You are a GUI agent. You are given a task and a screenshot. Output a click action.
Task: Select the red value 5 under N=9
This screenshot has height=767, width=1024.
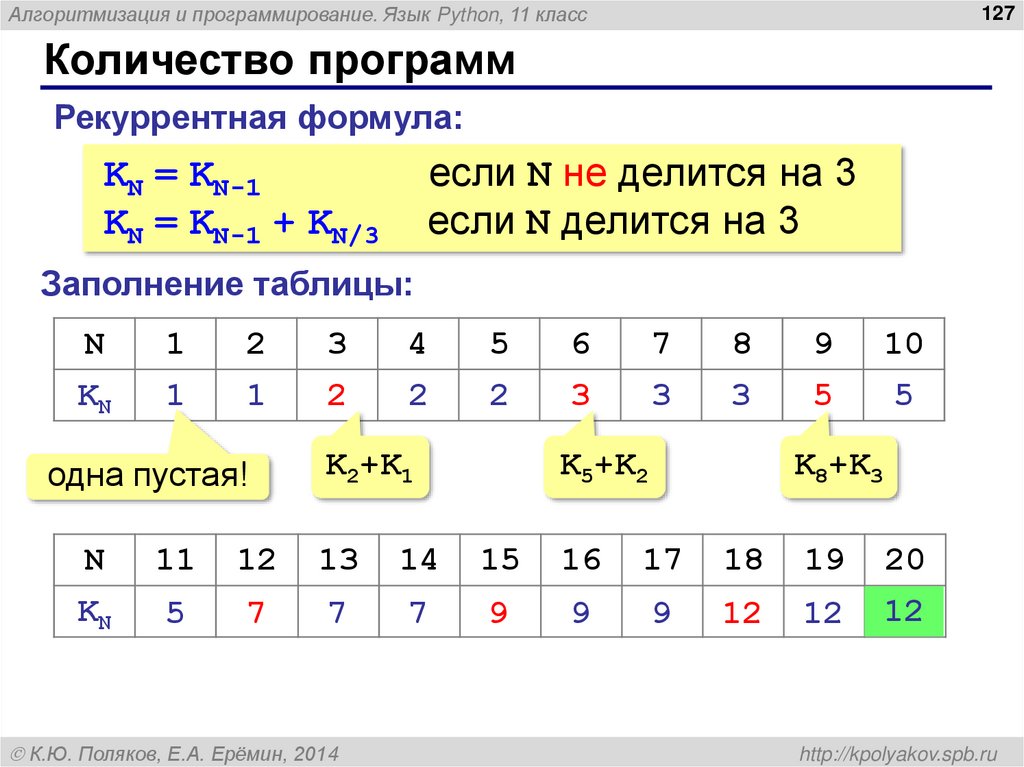(822, 393)
